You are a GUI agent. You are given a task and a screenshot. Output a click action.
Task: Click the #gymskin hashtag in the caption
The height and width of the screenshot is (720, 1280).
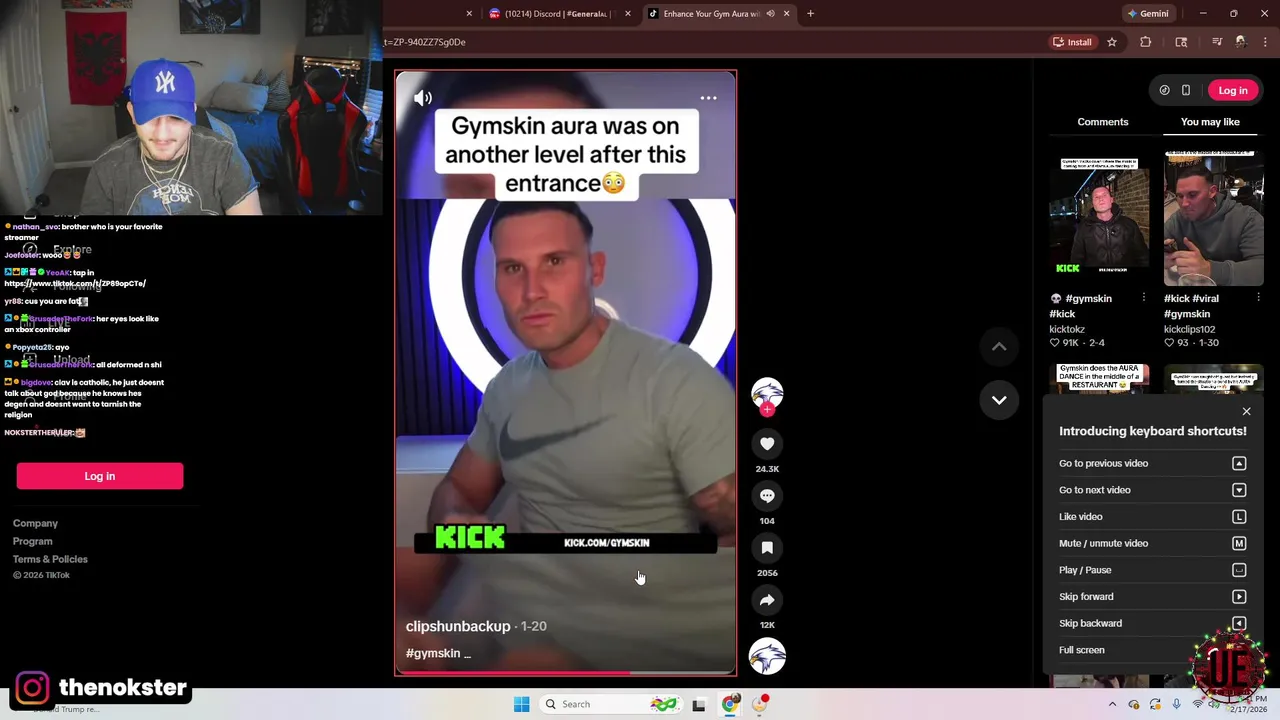click(433, 653)
